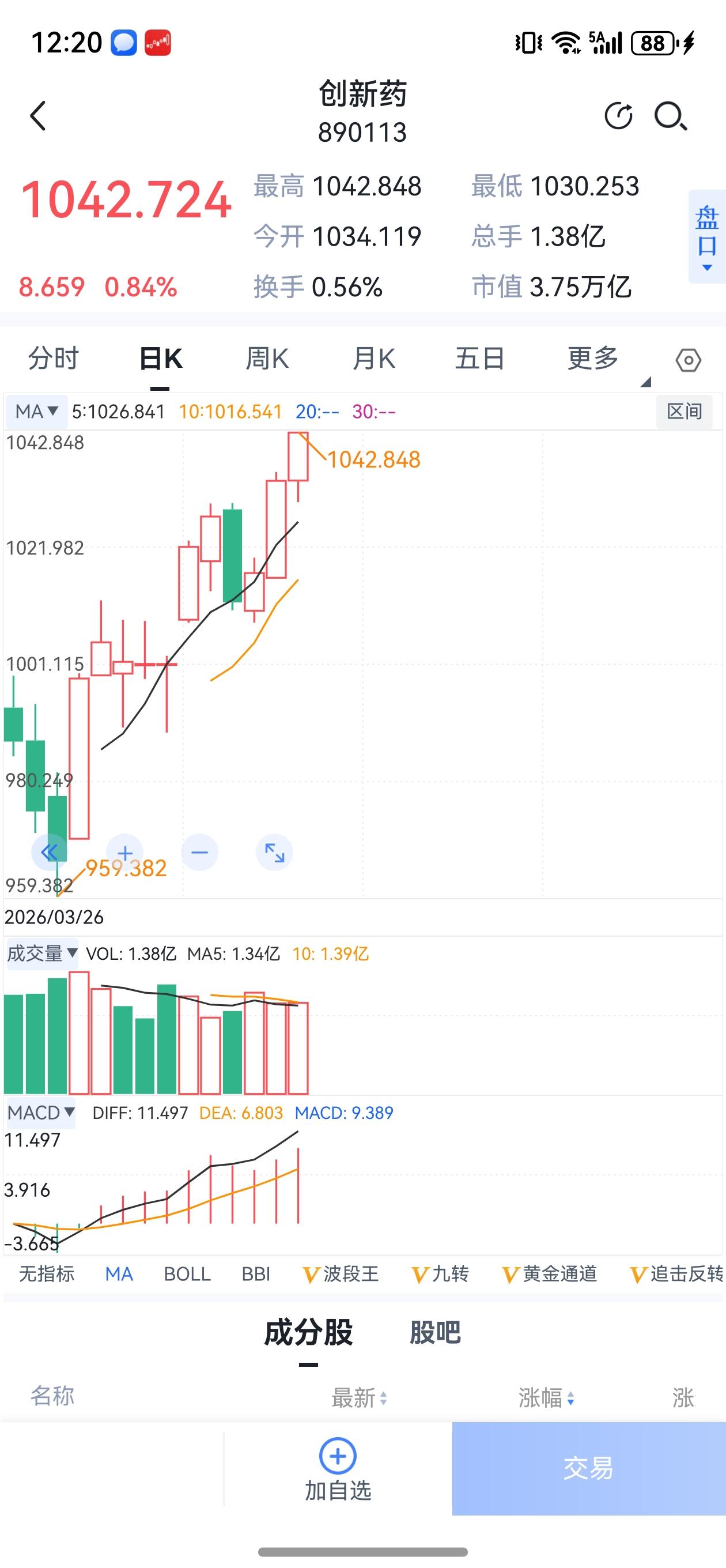This screenshot has height=1568, width=726.
Task: Click the refresh quote icon
Action: (x=618, y=116)
